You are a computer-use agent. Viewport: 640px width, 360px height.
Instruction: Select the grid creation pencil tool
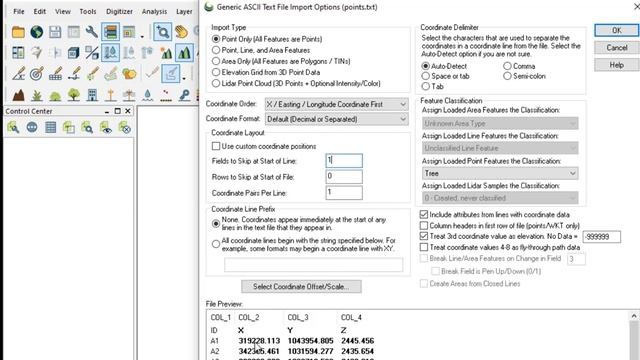tap(55, 74)
